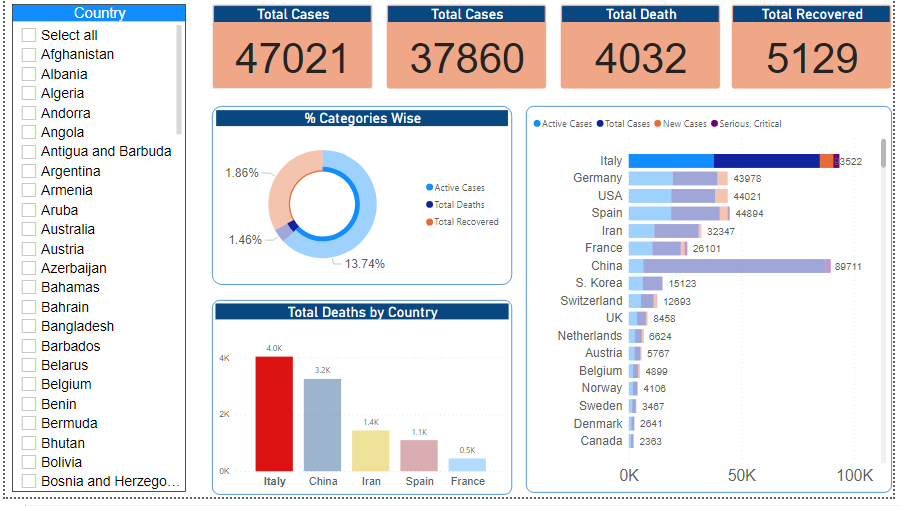Check the Angola checkbox
This screenshot has width=900, height=506.
[29, 132]
